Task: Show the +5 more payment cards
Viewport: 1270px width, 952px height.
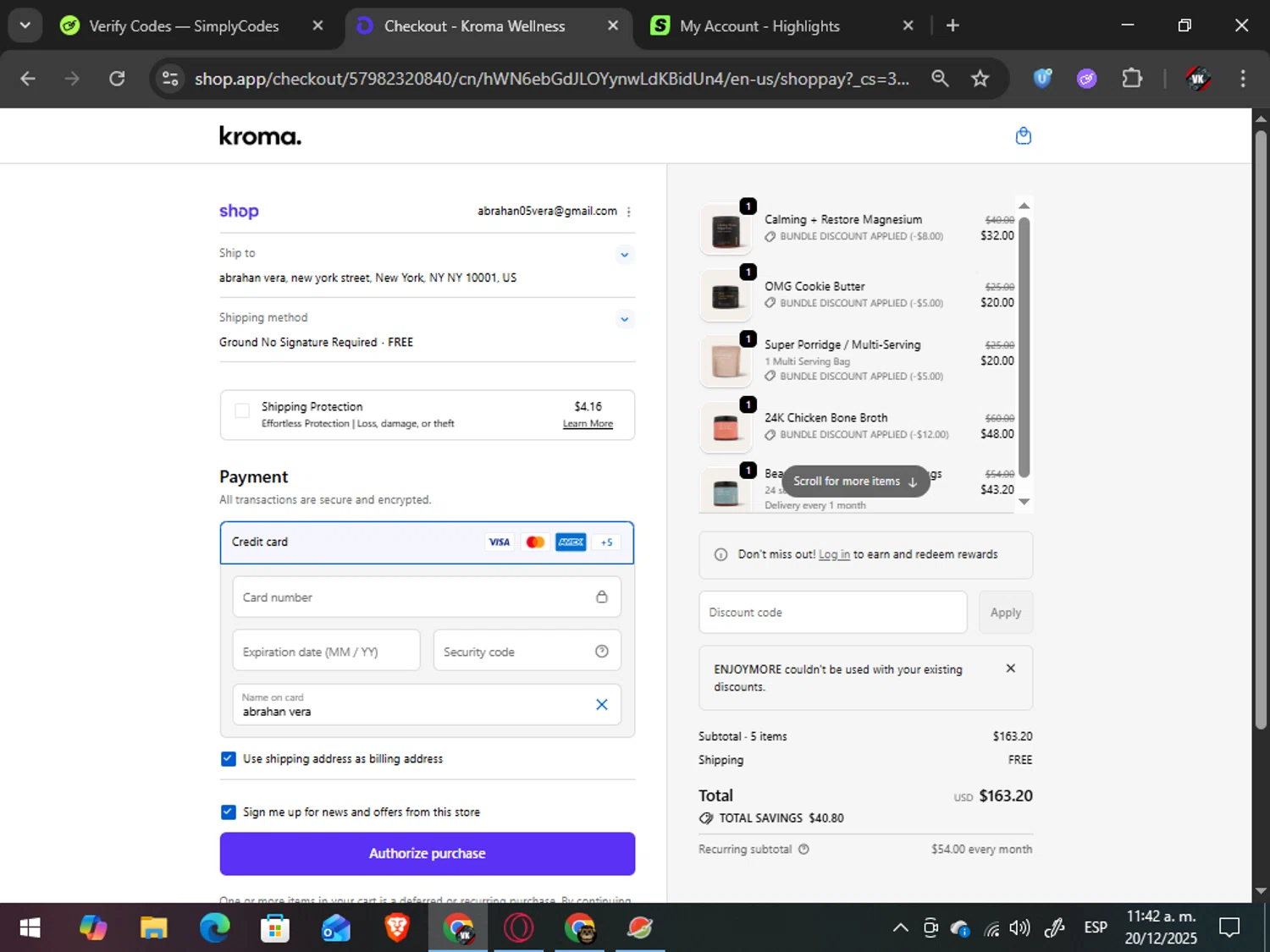Action: coord(606,542)
